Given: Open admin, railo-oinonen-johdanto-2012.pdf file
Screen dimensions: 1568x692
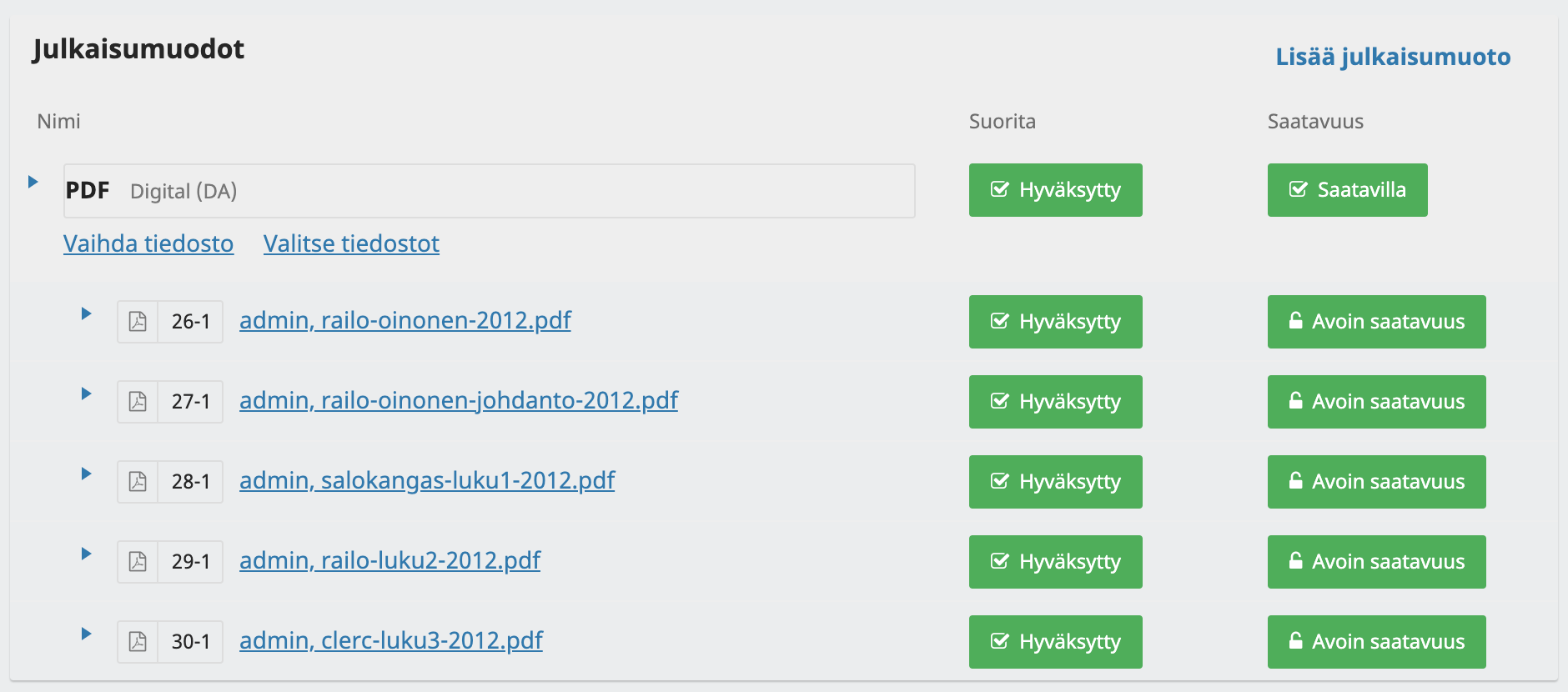Looking at the screenshot, I should tap(459, 400).
